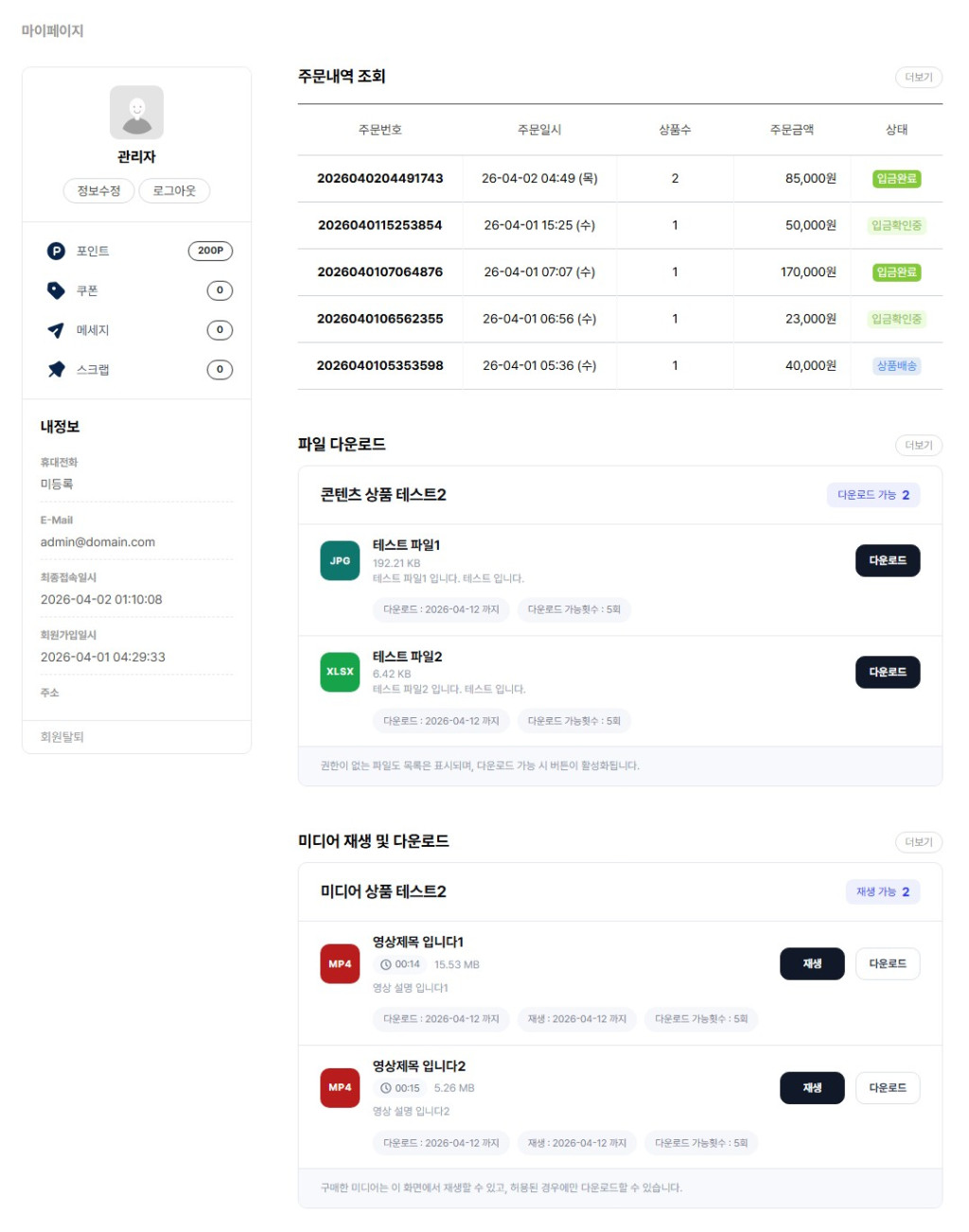The image size is (969, 1232).
Task: Open the 정보수정 profile edit button
Action: click(98, 191)
